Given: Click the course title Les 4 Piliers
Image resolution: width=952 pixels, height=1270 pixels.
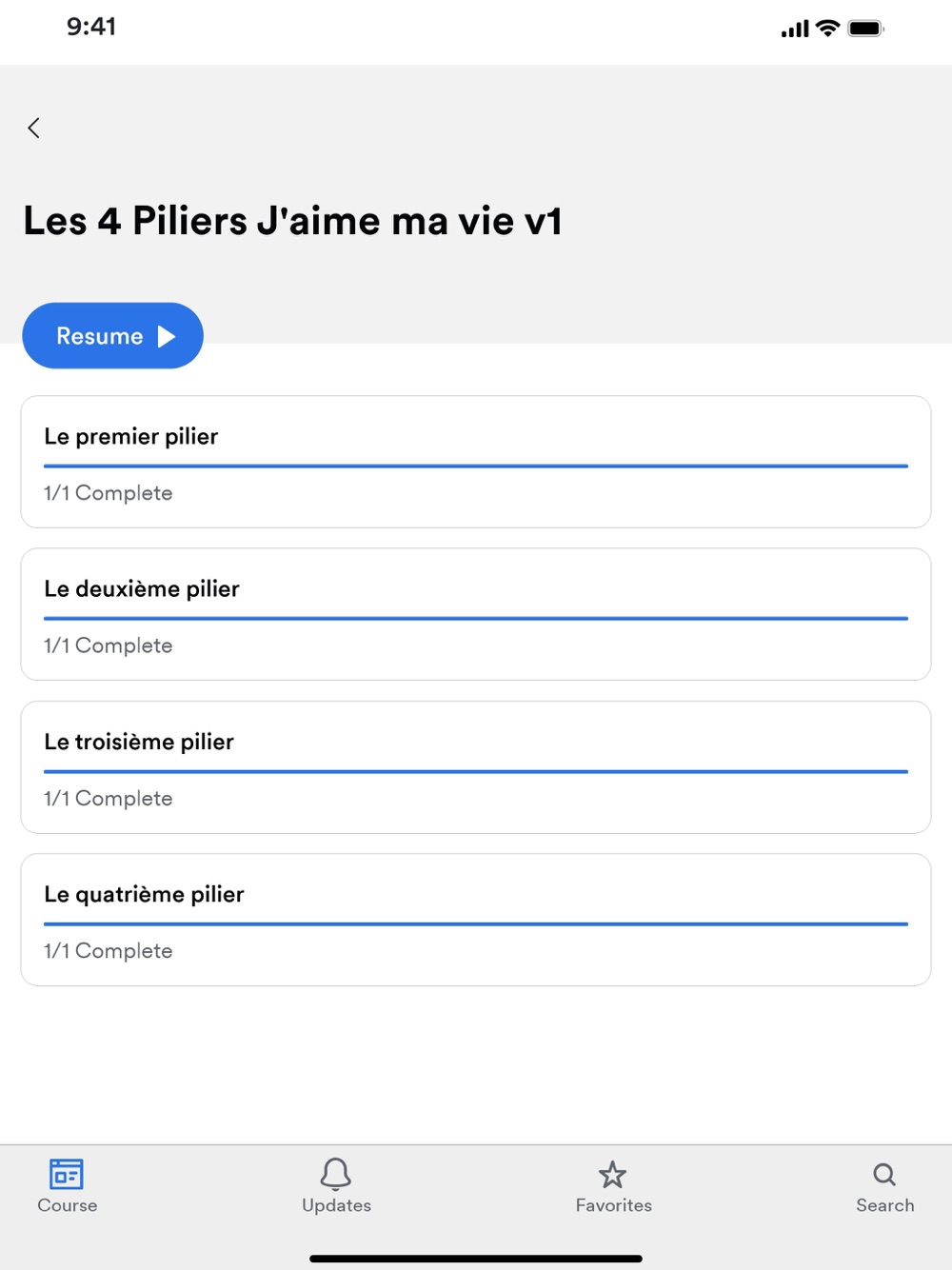Looking at the screenshot, I should [x=292, y=221].
